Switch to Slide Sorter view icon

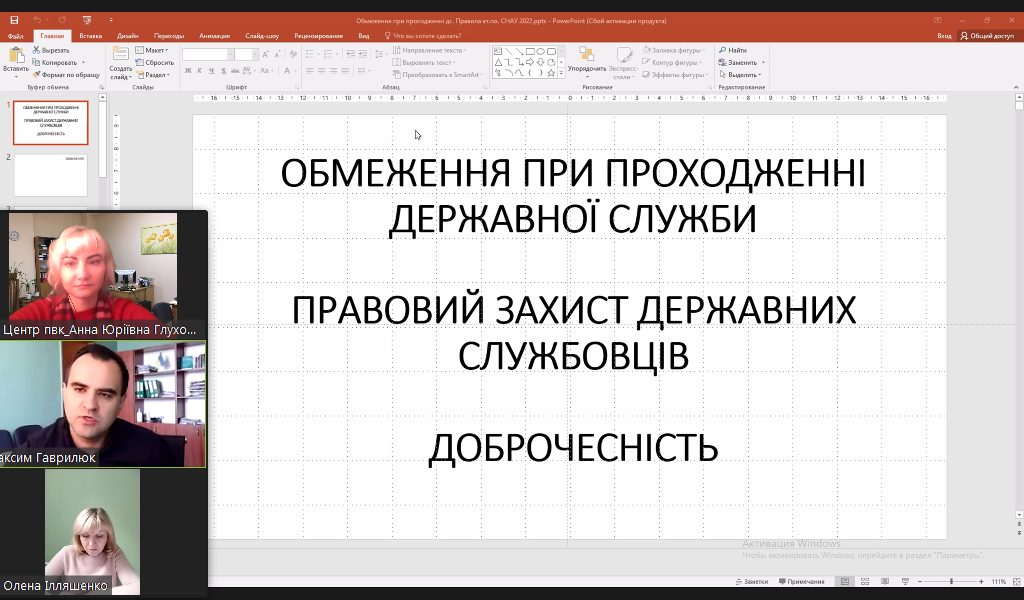[x=866, y=581]
